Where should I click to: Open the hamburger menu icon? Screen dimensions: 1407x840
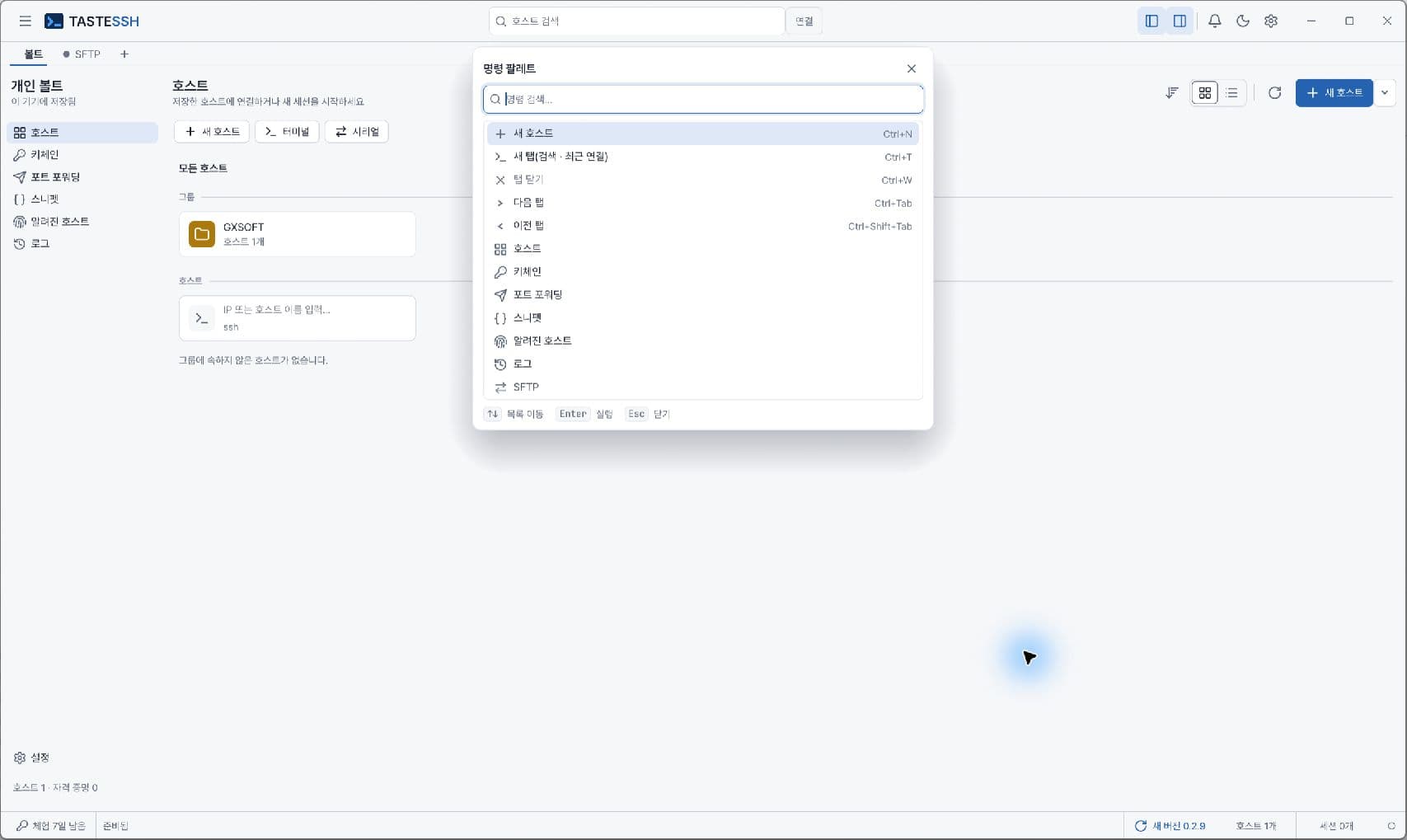[x=26, y=21]
